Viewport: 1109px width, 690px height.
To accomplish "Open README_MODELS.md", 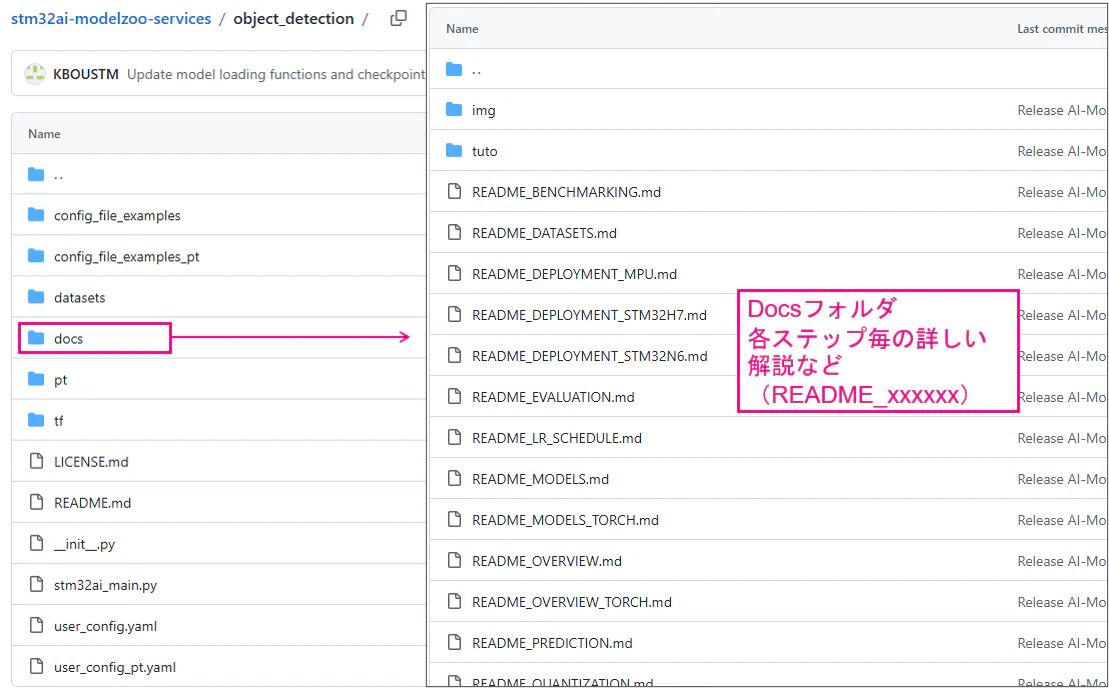I will point(540,479).
